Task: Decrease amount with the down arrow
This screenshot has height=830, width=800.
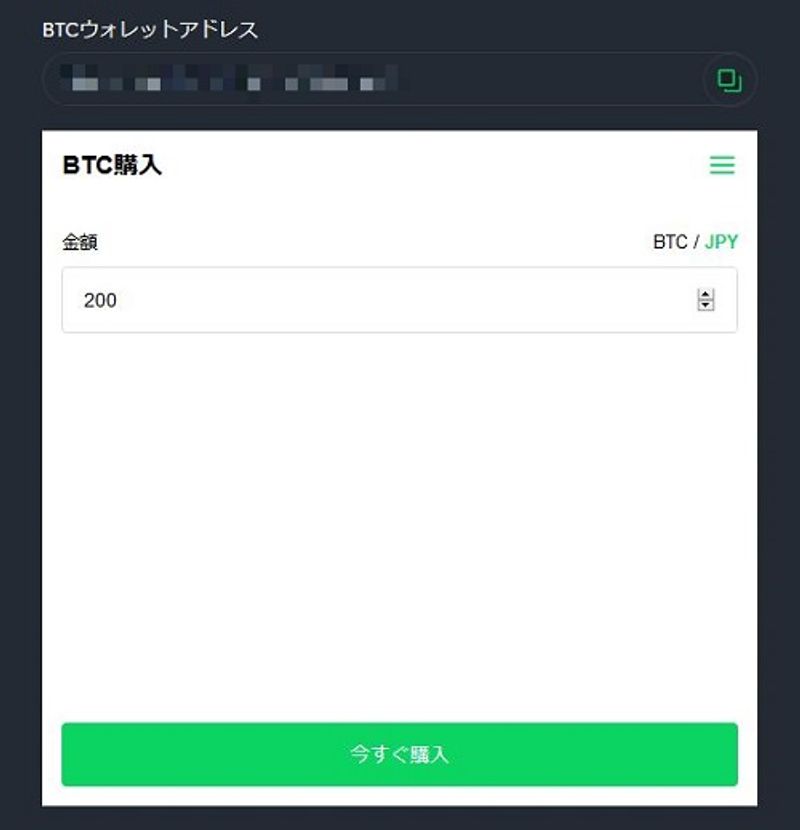Action: tap(705, 305)
